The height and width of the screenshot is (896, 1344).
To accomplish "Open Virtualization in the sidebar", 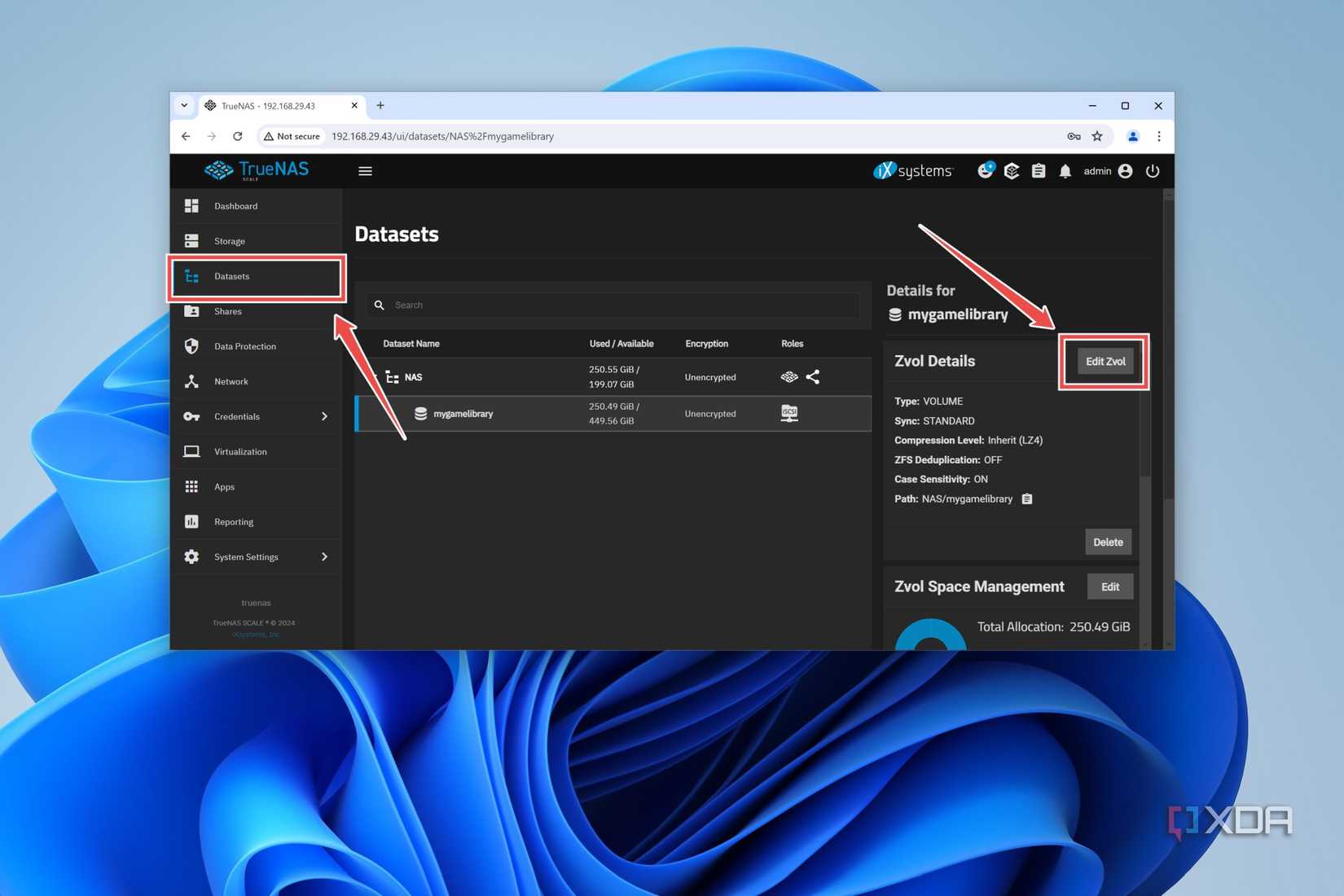I will (256, 451).
